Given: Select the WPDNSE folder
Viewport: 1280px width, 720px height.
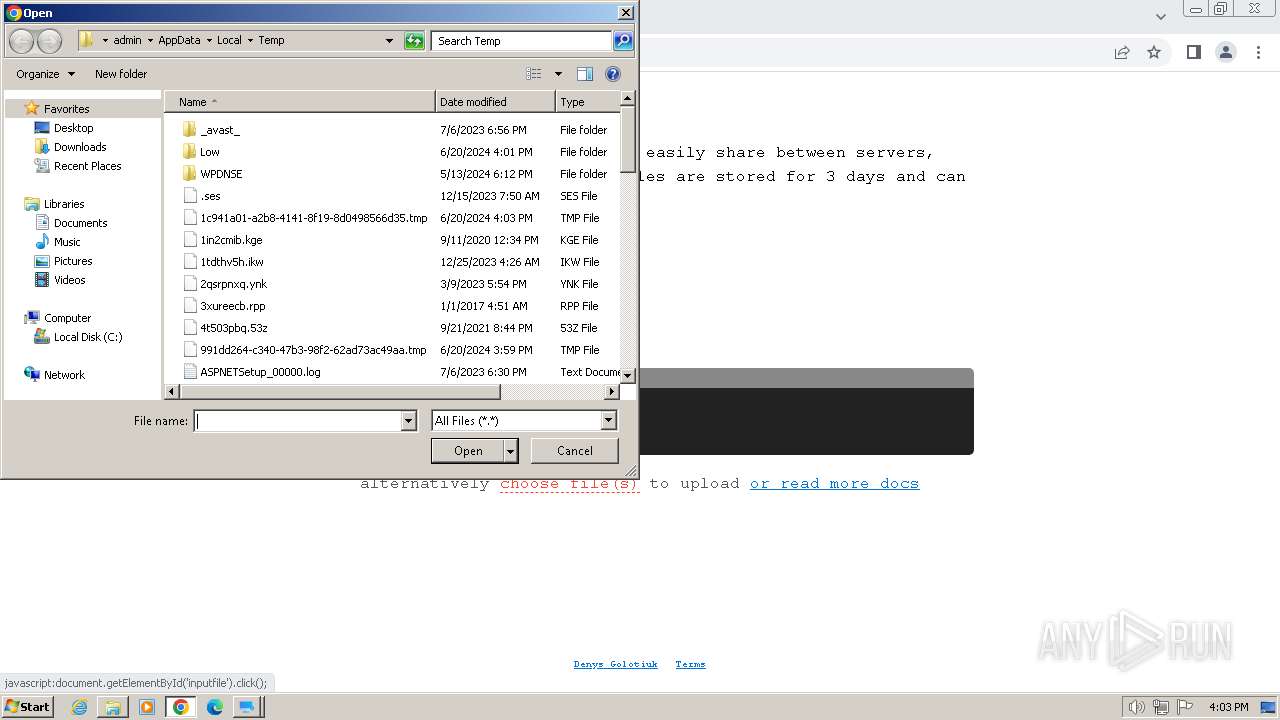Looking at the screenshot, I should [x=221, y=174].
